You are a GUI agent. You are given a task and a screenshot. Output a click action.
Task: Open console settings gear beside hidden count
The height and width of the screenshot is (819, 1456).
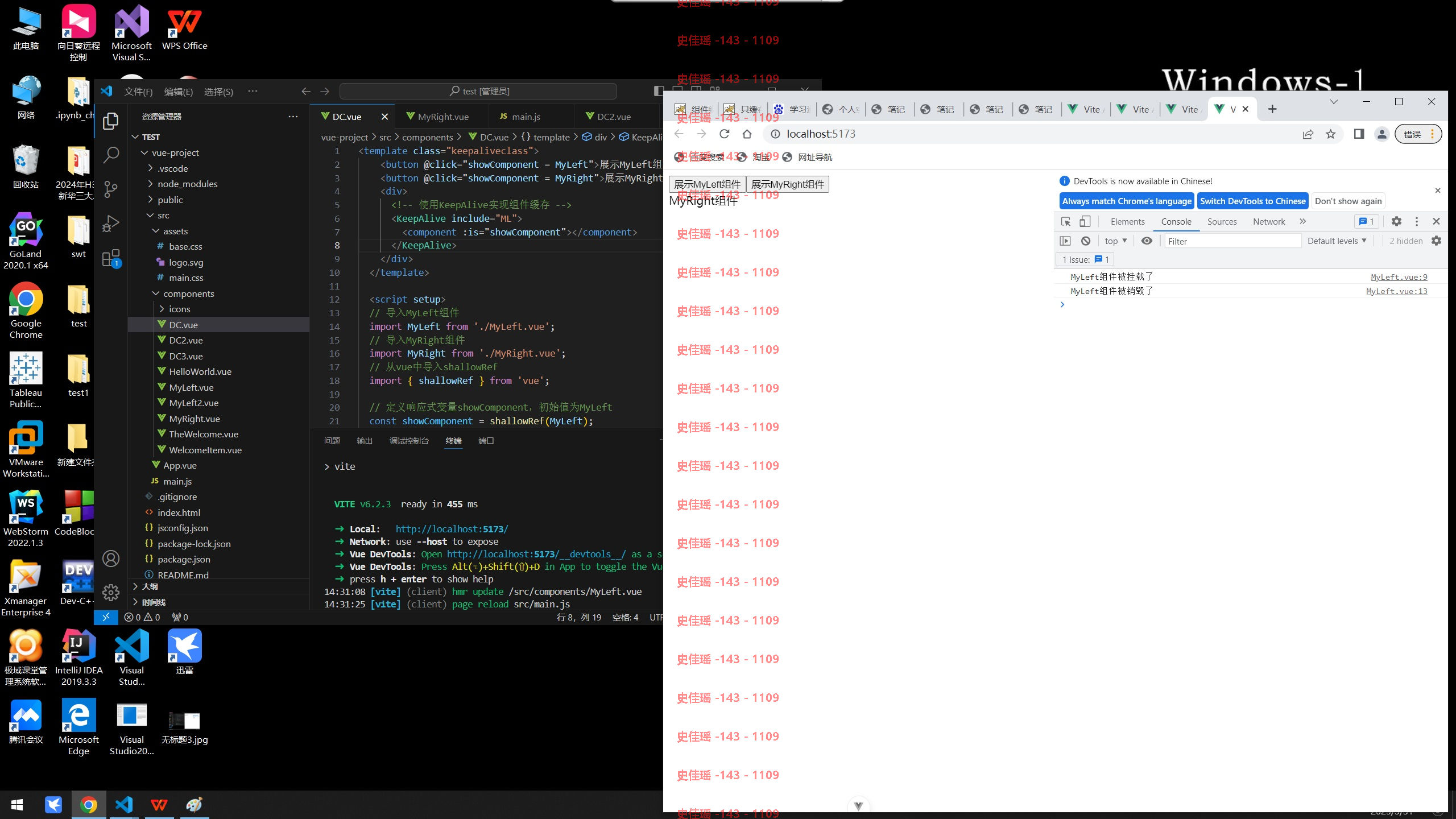(1437, 241)
